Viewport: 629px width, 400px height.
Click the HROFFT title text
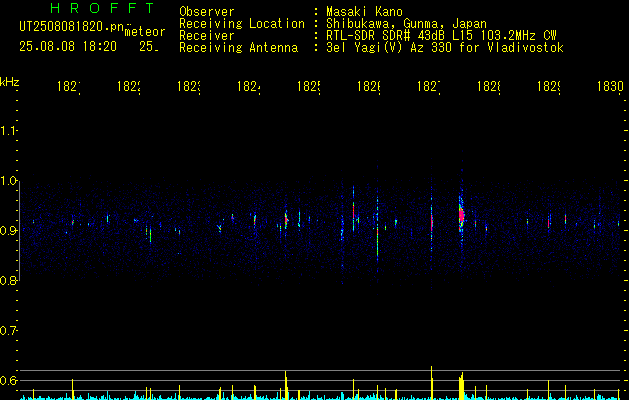[x=102, y=8]
